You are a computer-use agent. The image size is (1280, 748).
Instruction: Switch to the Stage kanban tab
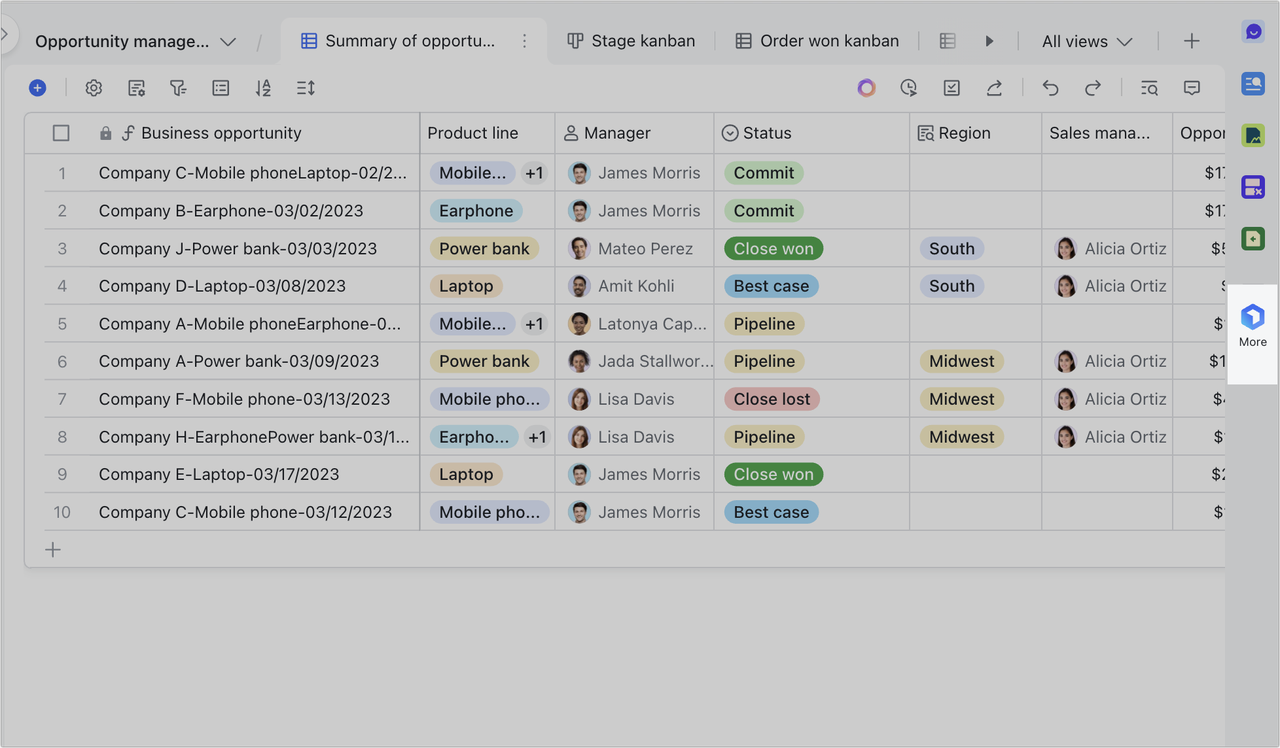pos(630,41)
